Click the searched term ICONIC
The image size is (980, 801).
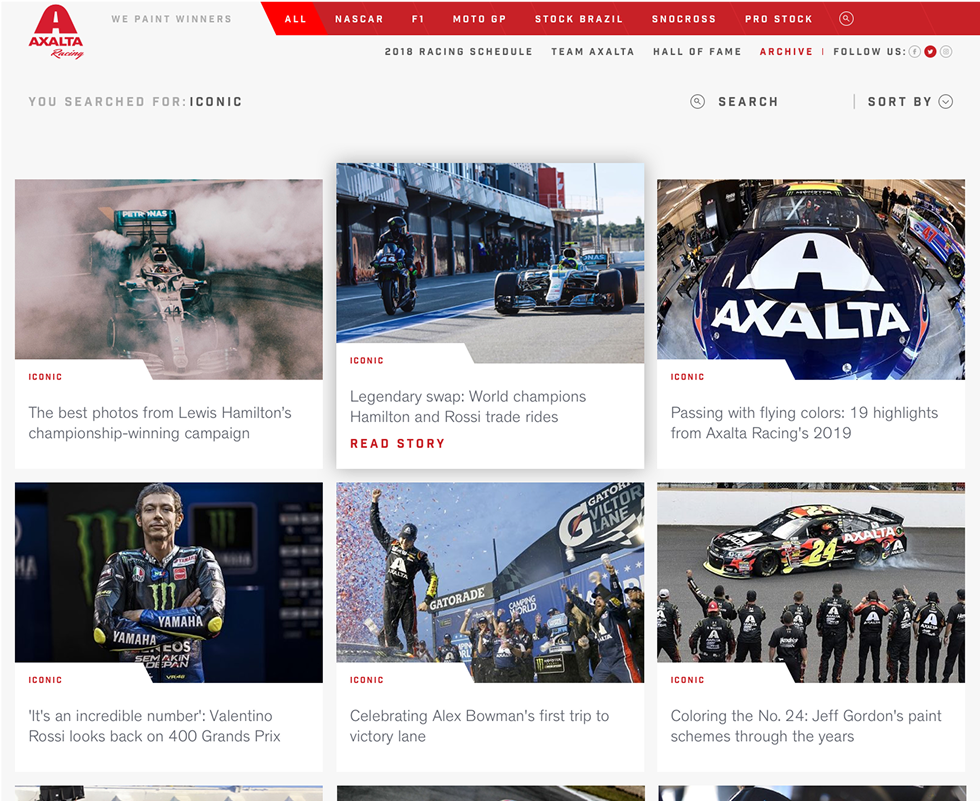pyautogui.click(x=216, y=101)
